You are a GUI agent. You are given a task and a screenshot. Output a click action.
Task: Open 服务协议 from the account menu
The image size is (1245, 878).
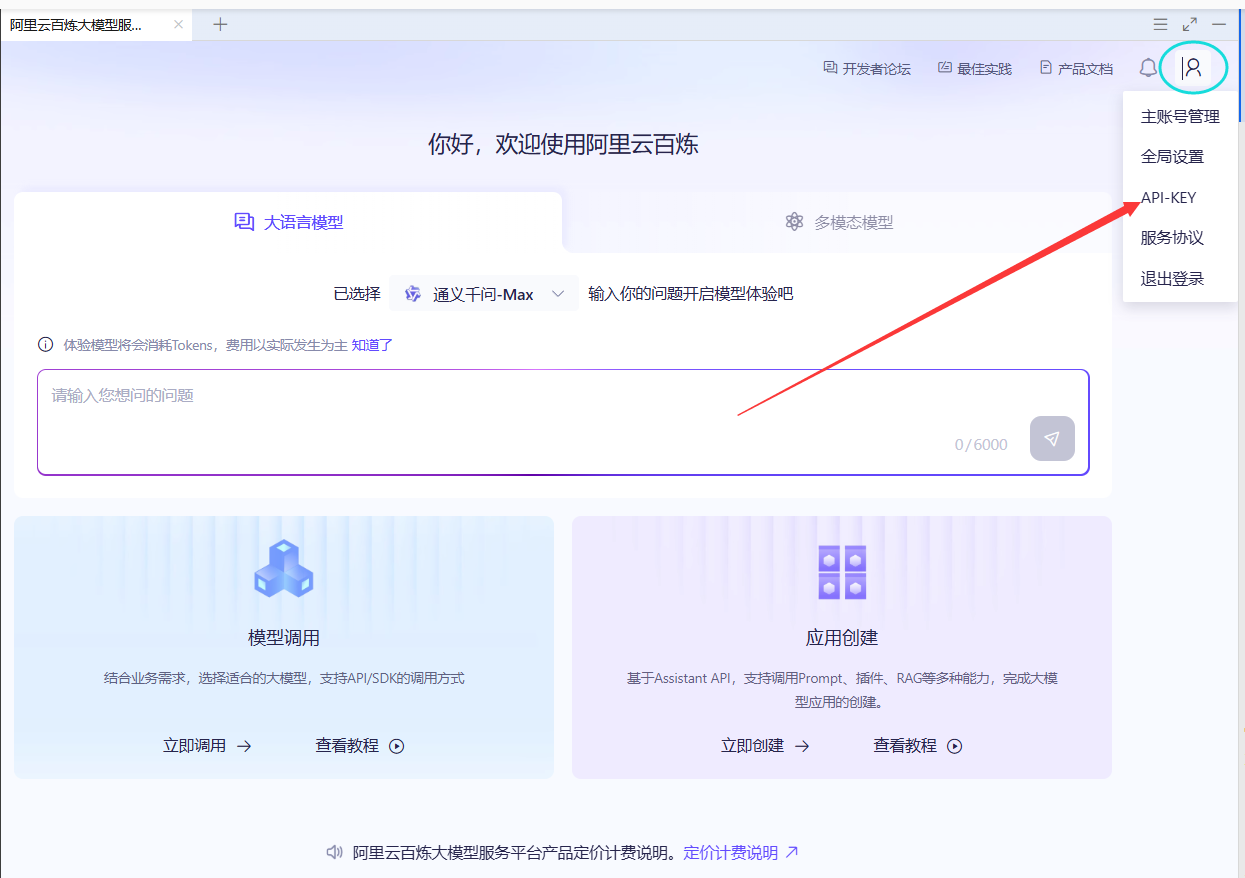tap(1172, 238)
